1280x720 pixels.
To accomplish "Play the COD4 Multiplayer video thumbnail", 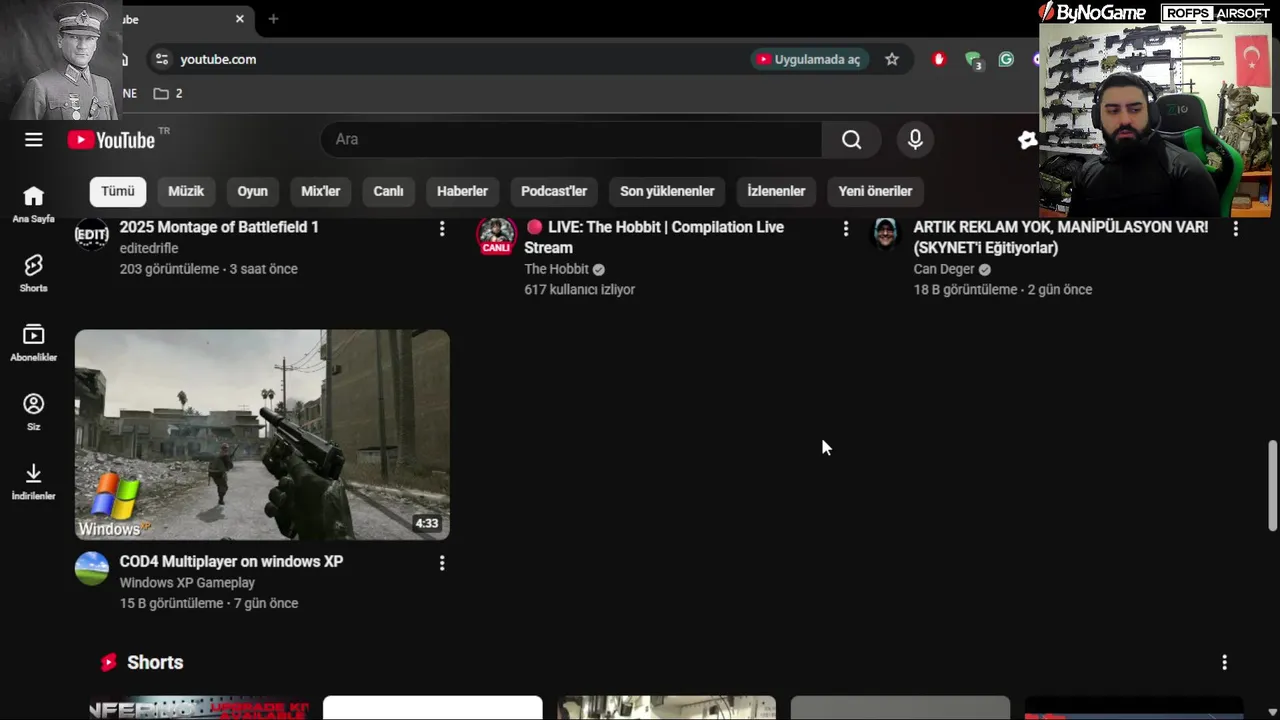I will tap(262, 435).
